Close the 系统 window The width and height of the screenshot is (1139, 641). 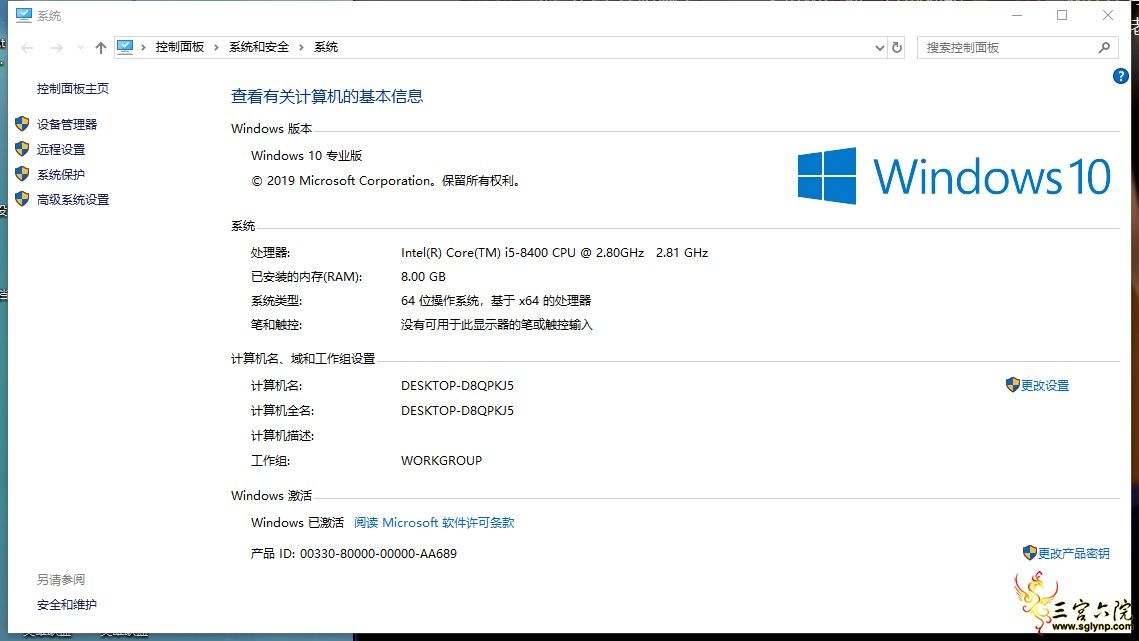(x=1108, y=15)
